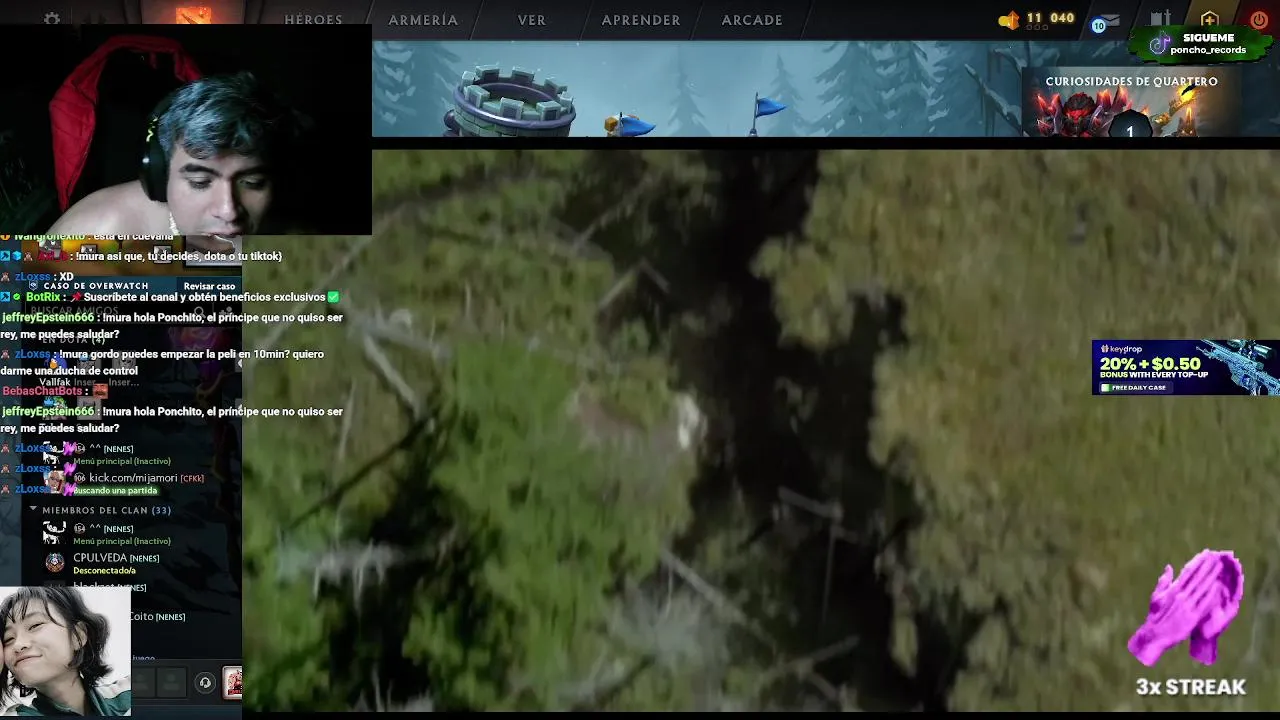Open the mail inbox with 10 notifications
Image resolution: width=1280 pixels, height=720 pixels.
(1105, 22)
